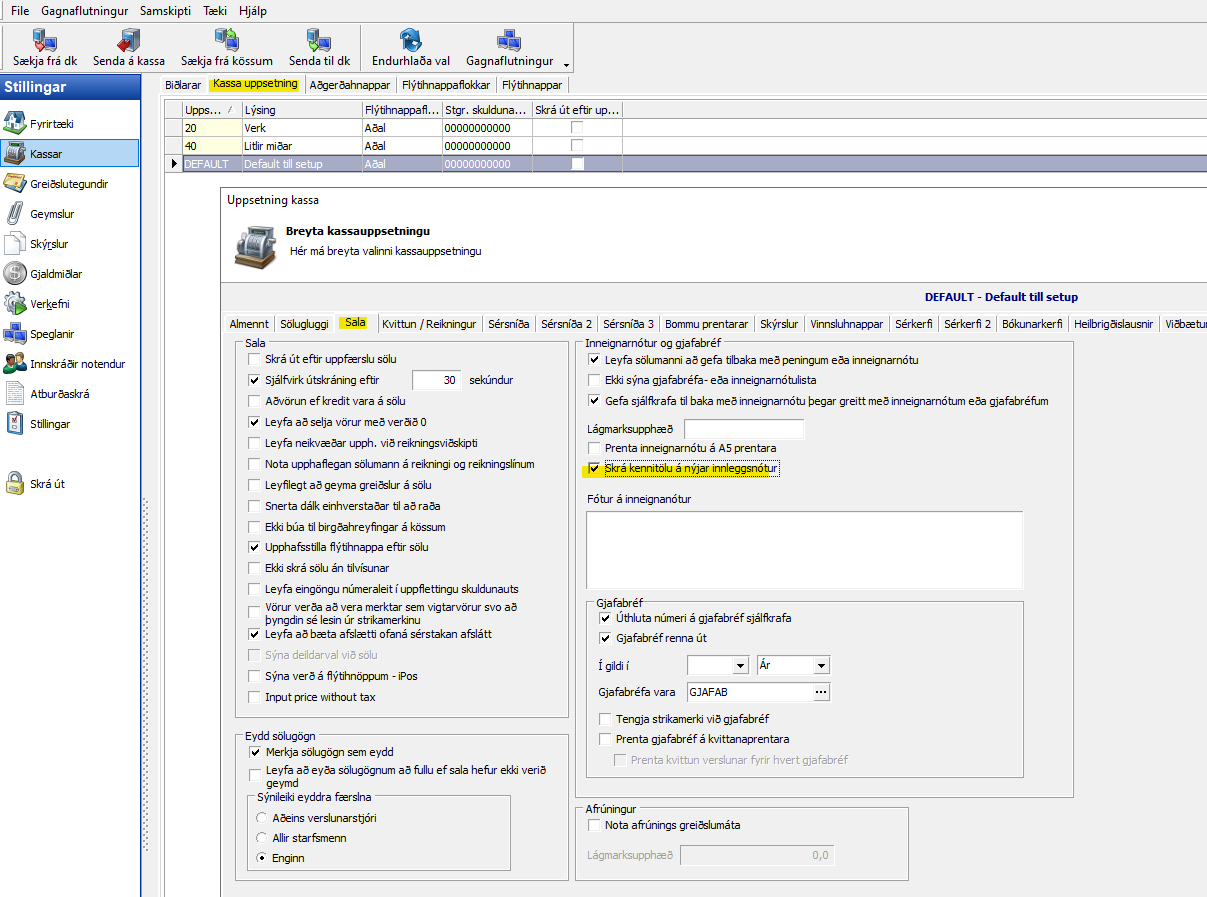Click the Endurhlaða val toolbar icon
This screenshot has height=897, width=1207.
(x=410, y=41)
